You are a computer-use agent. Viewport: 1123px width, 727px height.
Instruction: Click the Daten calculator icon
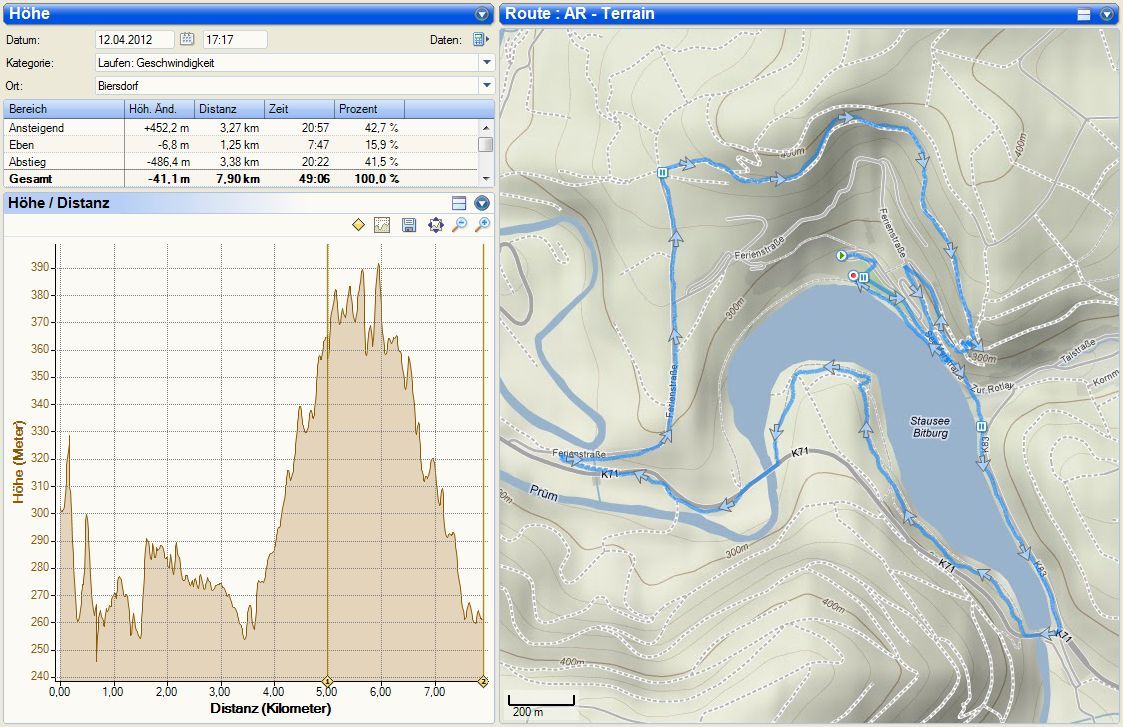480,40
